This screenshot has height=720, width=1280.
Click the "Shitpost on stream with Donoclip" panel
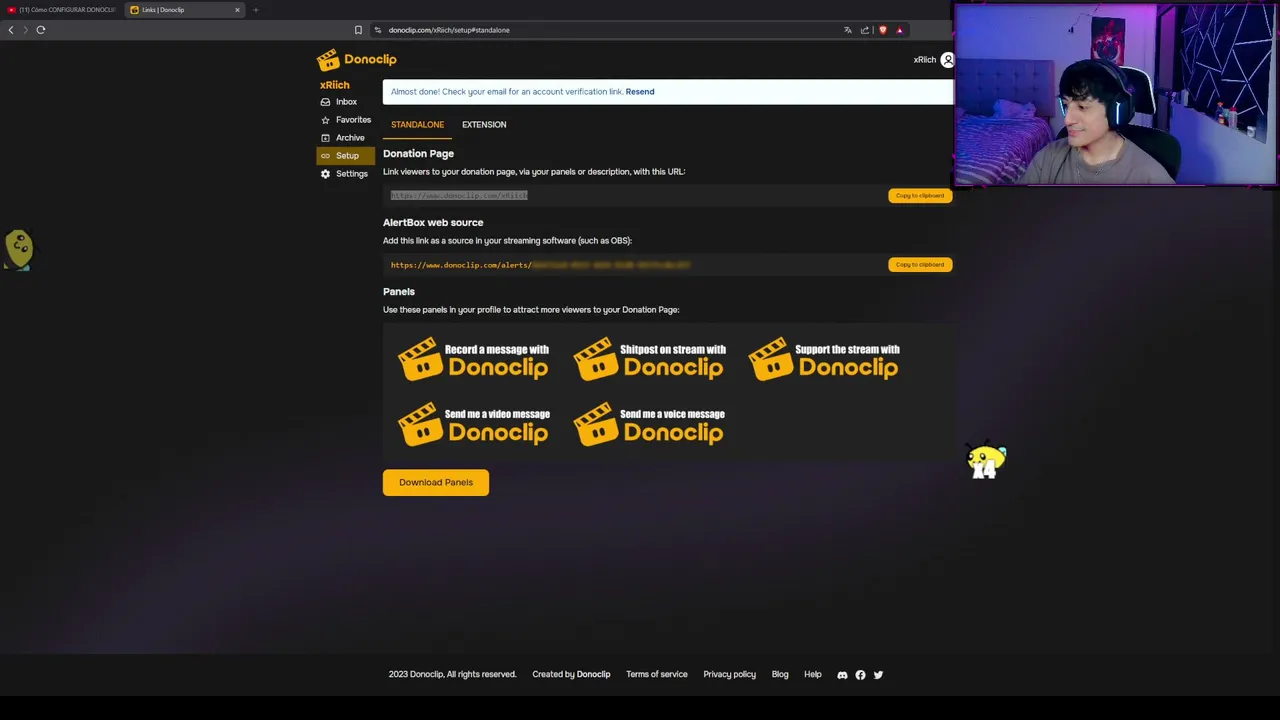[649, 360]
